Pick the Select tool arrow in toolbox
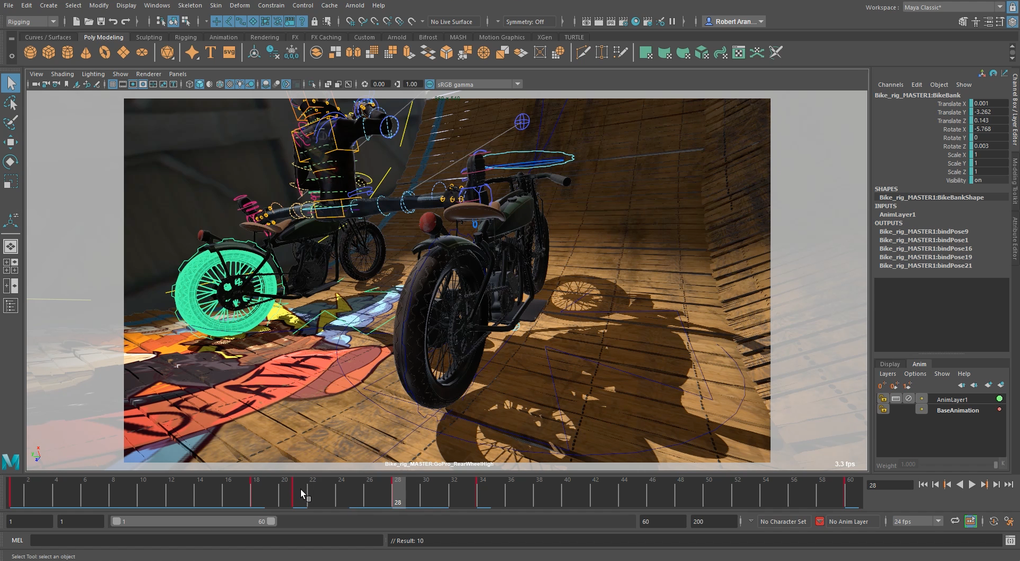The width and height of the screenshot is (1020, 561). coord(11,84)
